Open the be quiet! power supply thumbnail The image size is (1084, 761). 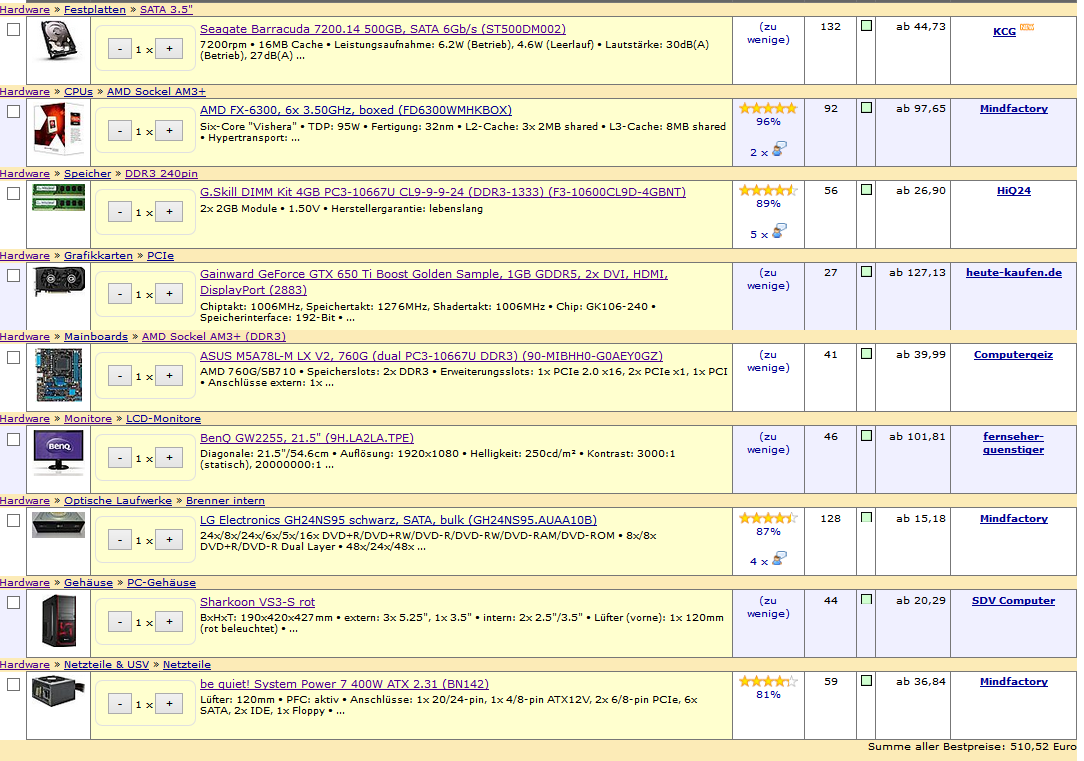(x=59, y=691)
